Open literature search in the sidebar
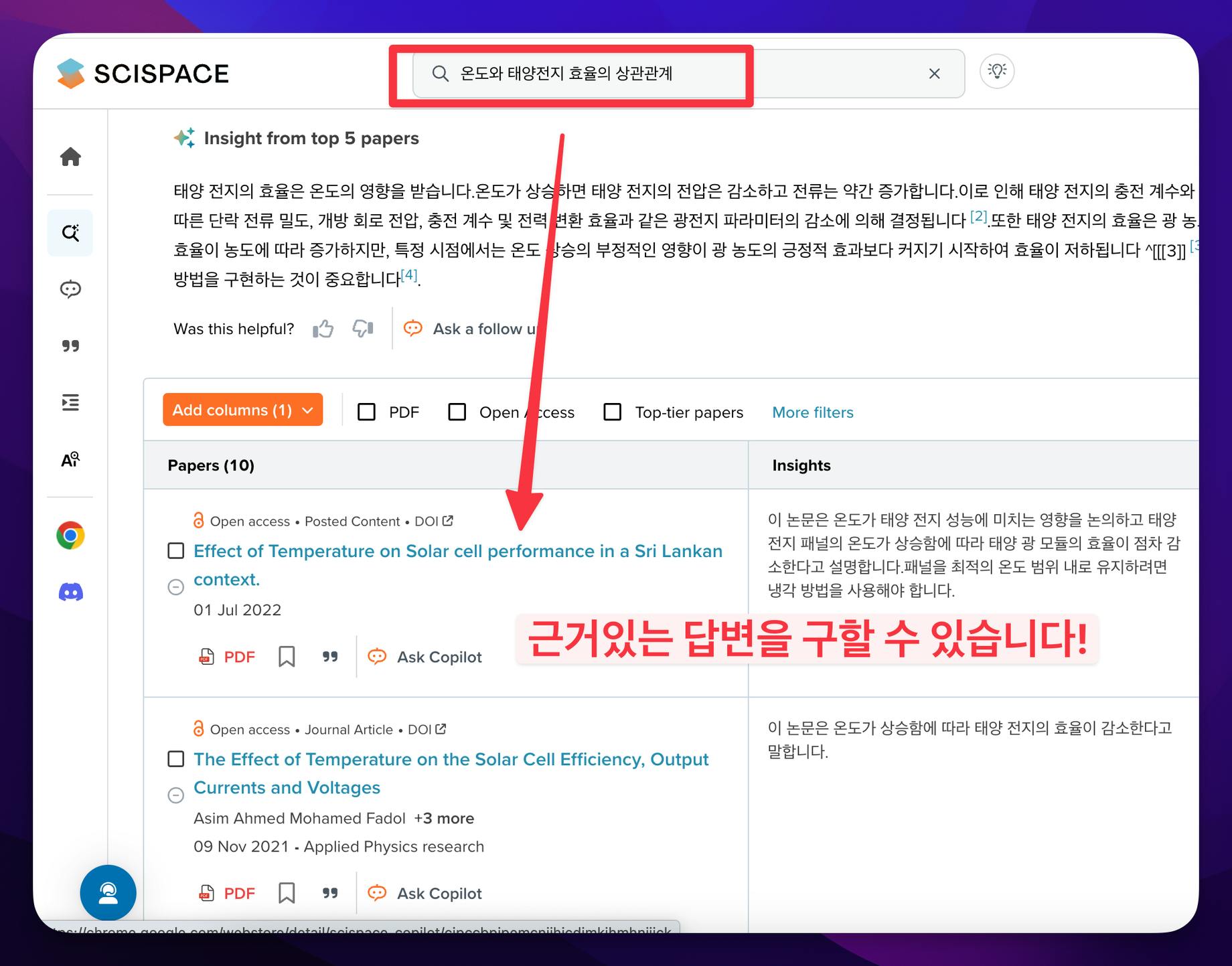Image resolution: width=1232 pixels, height=966 pixels. 70,233
